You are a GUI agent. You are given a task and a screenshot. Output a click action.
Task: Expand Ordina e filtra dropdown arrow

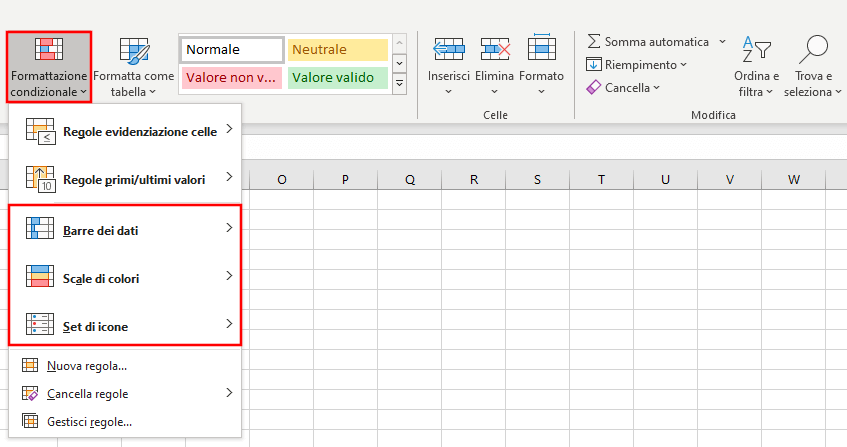(x=769, y=92)
